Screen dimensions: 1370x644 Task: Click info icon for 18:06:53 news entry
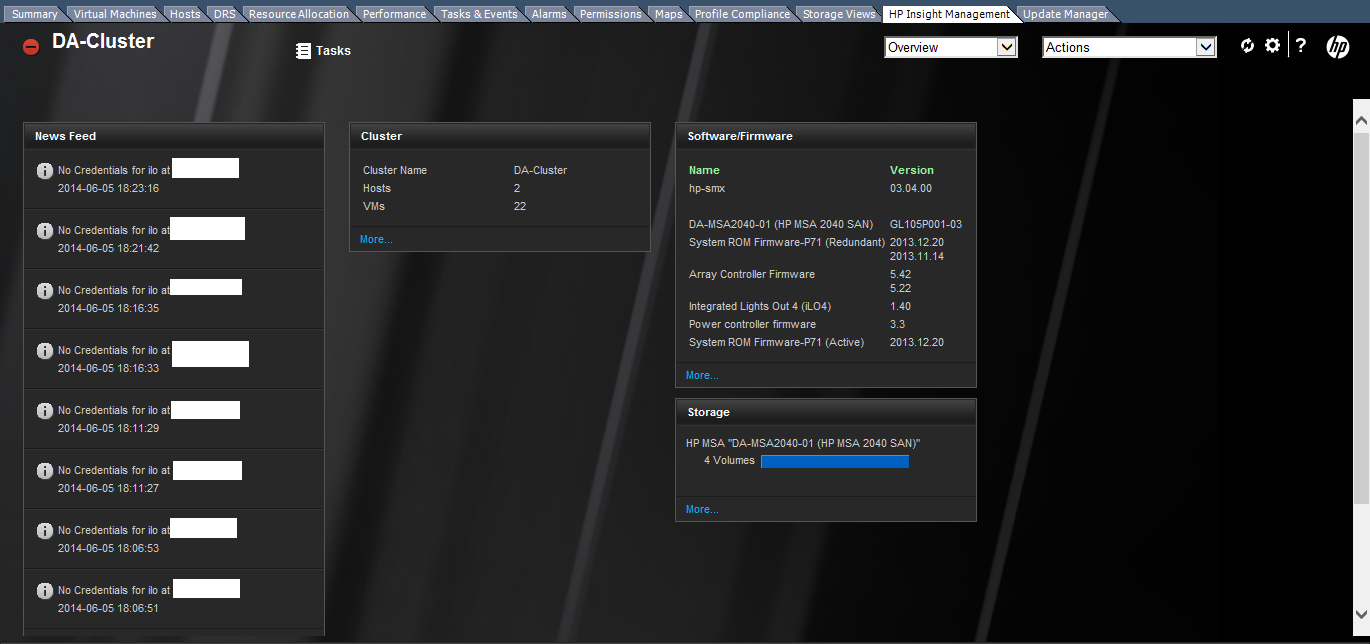[45, 531]
